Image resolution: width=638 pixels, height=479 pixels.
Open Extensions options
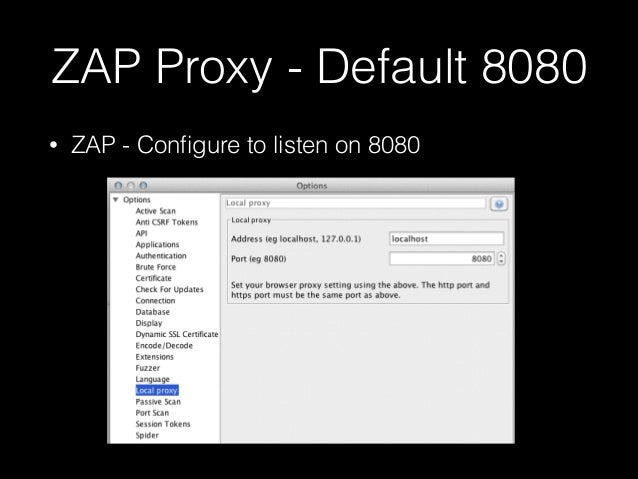point(154,357)
